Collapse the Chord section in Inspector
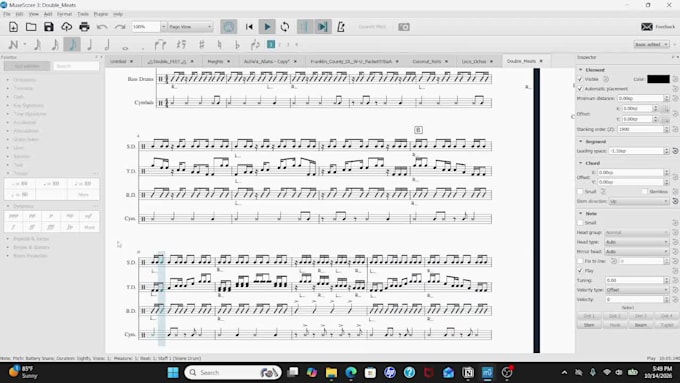 click(581, 163)
